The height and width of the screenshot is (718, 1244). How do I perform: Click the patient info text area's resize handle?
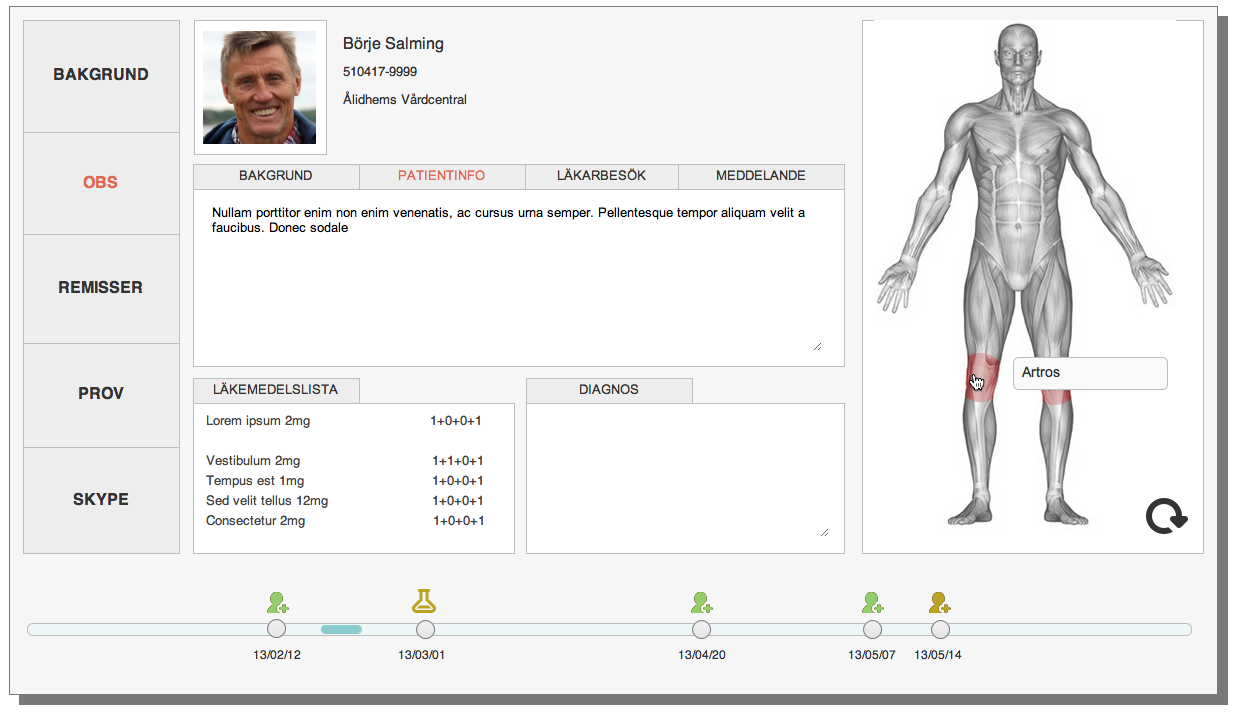pyautogui.click(x=817, y=346)
